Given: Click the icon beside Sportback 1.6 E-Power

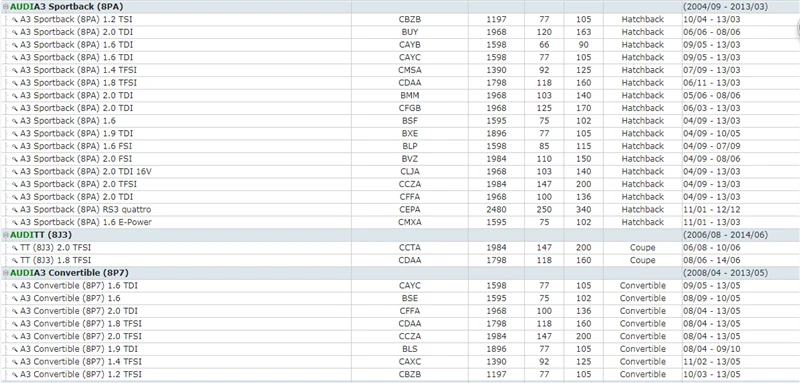Looking at the screenshot, I should 15,223.
